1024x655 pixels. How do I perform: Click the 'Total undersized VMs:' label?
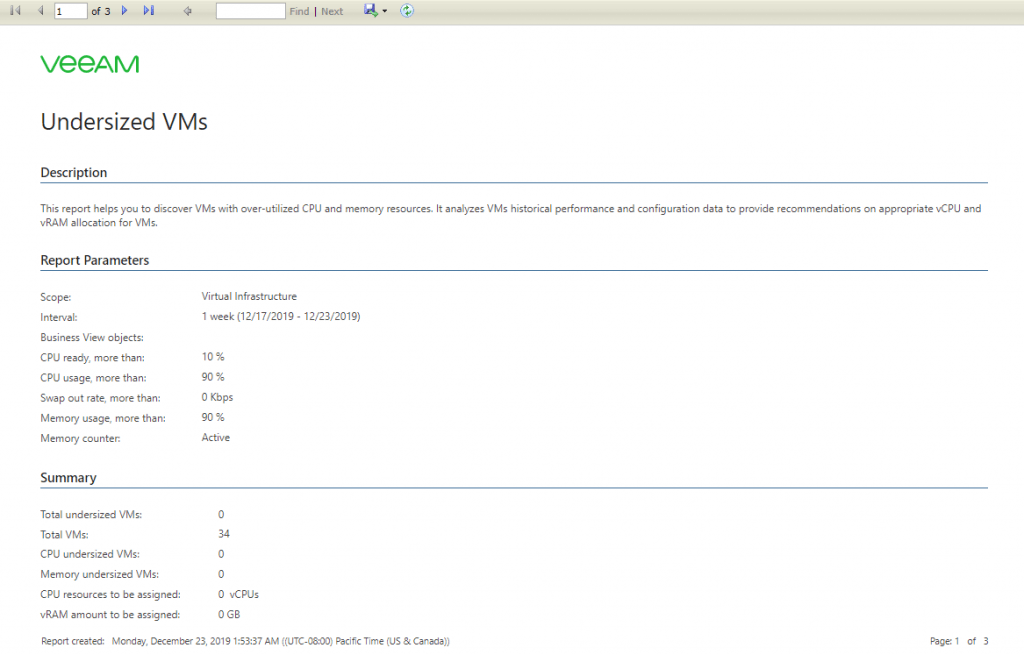click(91, 515)
